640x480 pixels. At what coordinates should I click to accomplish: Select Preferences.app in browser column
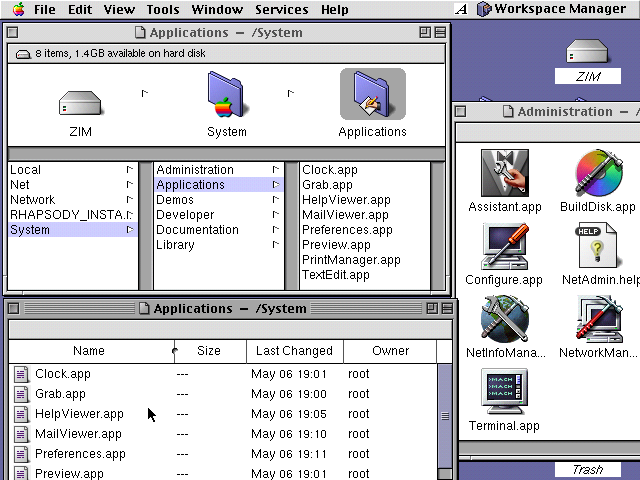[365, 230]
